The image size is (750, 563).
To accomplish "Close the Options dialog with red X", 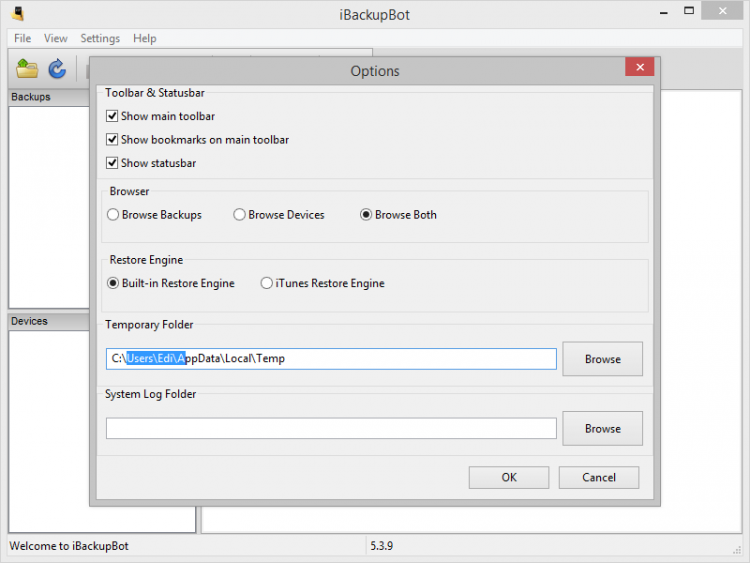I will click(x=640, y=67).
